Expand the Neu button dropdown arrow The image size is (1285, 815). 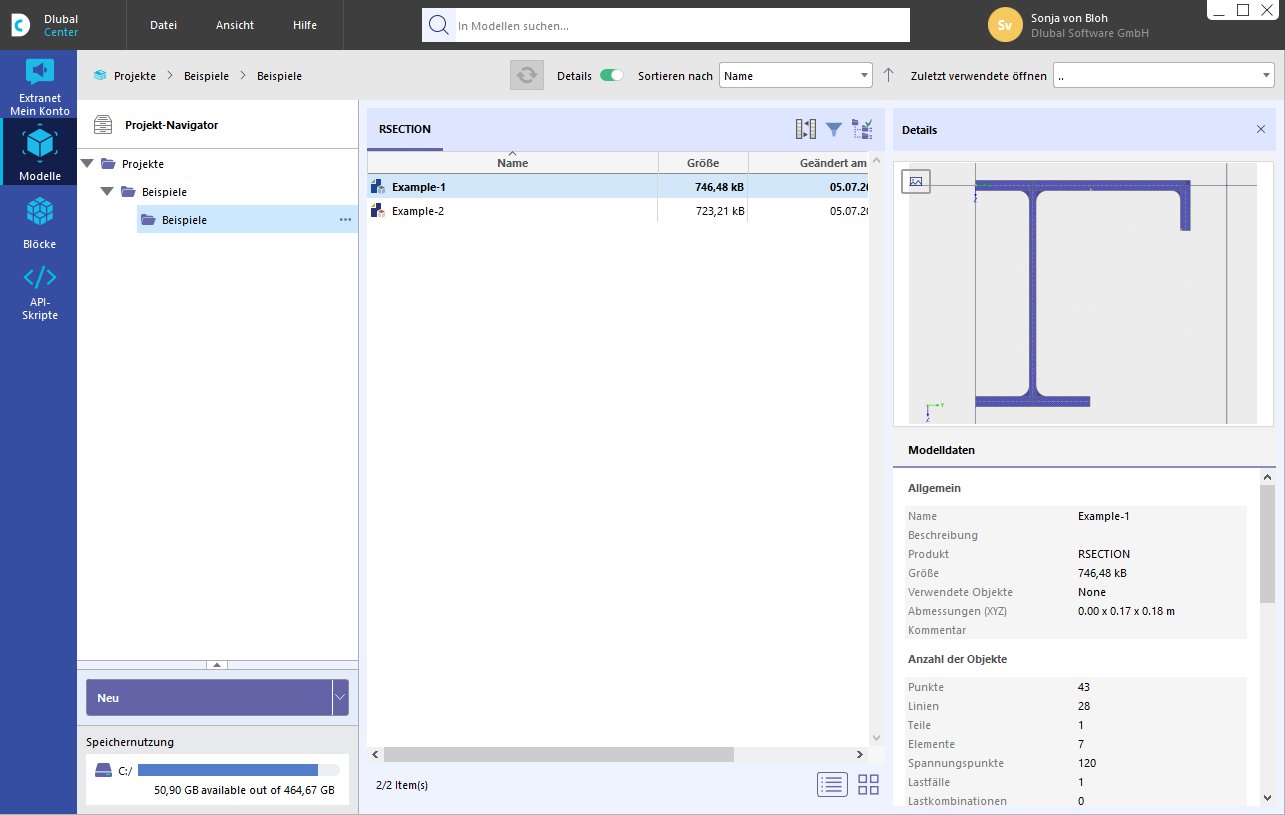point(340,697)
